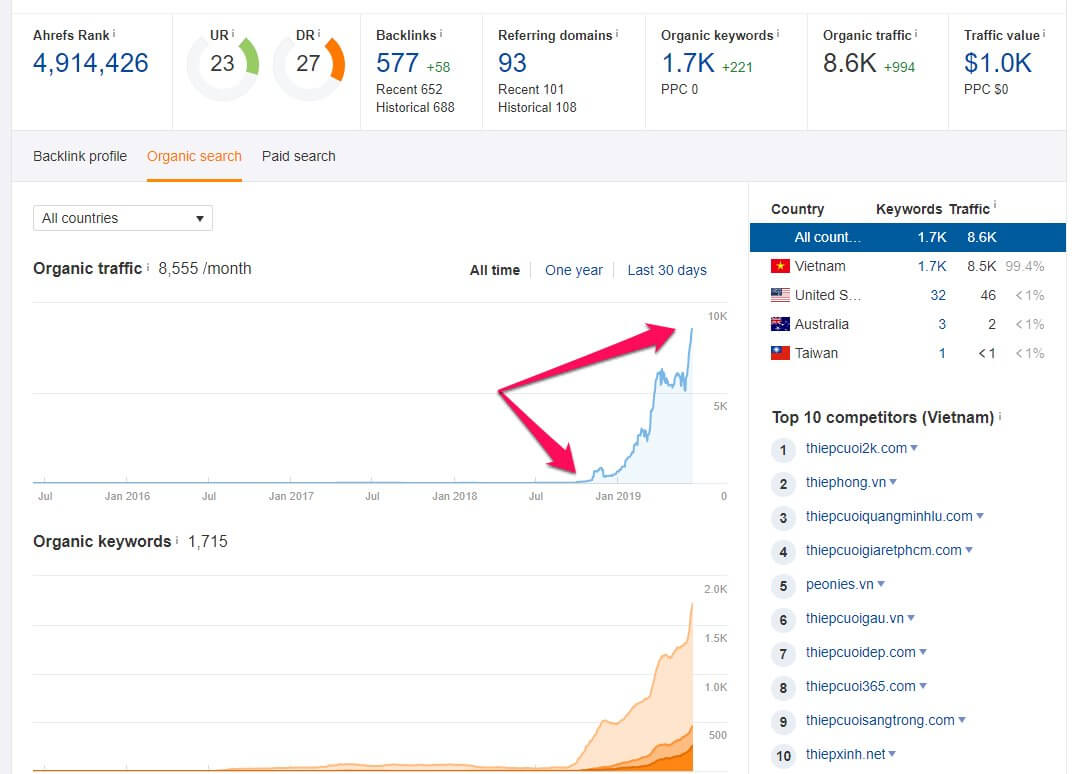Select the All countries table row
Viewport: 1083px width, 774px height.
pyautogui.click(x=908, y=237)
